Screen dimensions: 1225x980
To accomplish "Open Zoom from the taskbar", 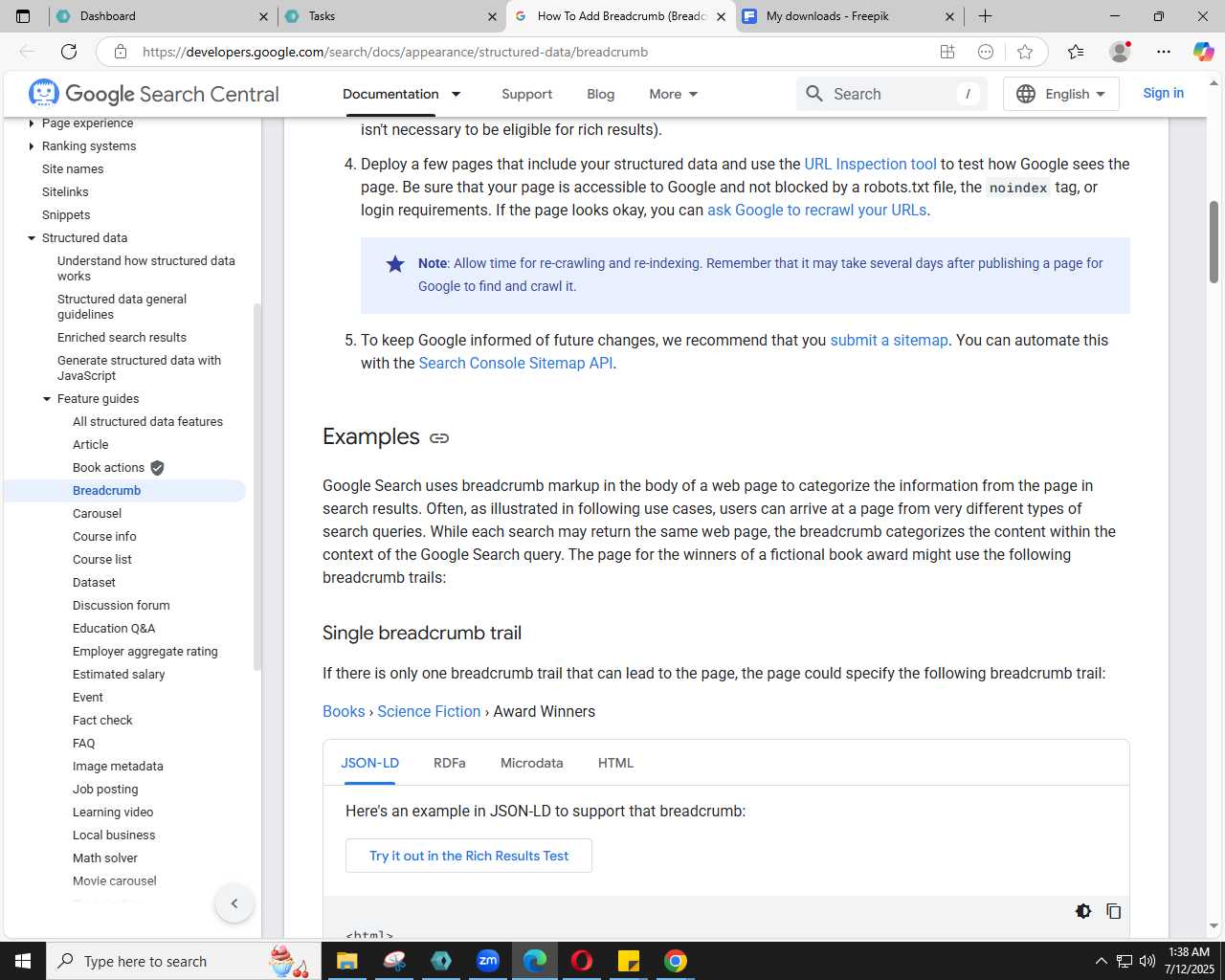I will point(488,961).
